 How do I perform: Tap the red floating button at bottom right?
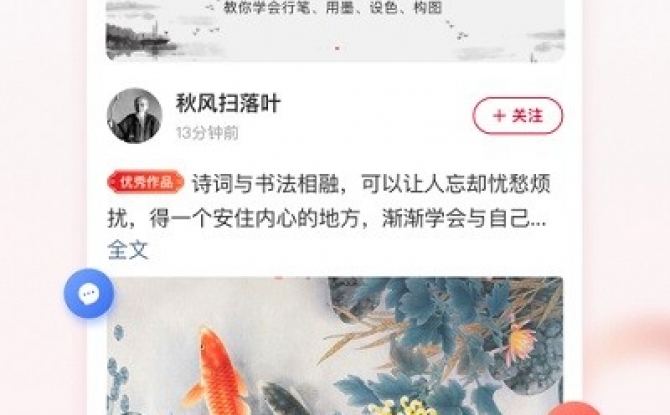coord(576,409)
